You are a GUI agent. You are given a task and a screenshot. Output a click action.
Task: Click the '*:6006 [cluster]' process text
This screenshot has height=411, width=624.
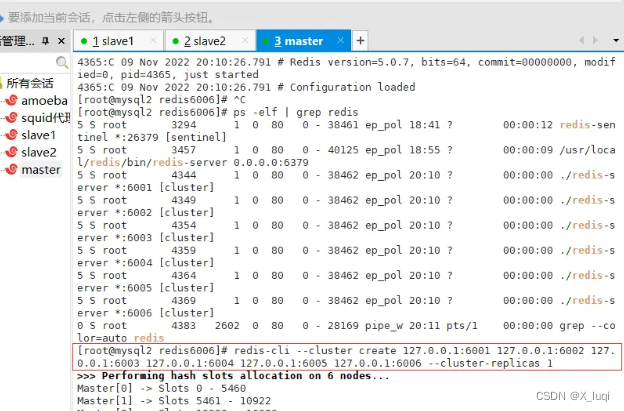tap(165, 313)
